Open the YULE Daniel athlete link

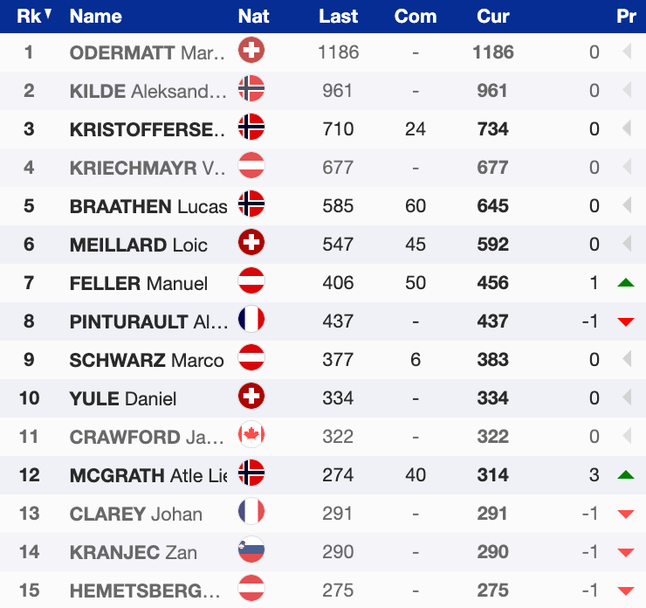123,398
